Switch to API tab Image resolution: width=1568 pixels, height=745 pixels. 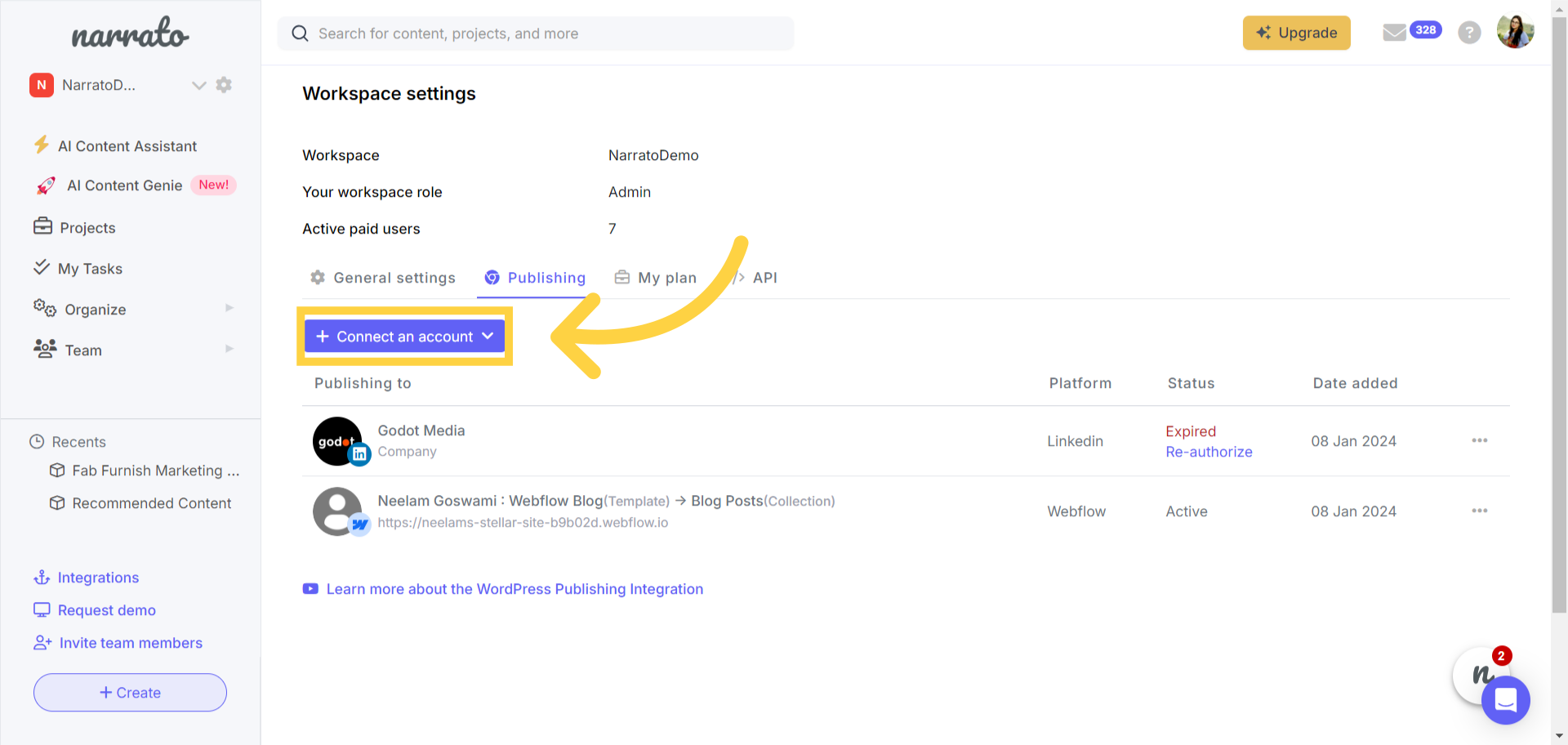tap(756, 278)
